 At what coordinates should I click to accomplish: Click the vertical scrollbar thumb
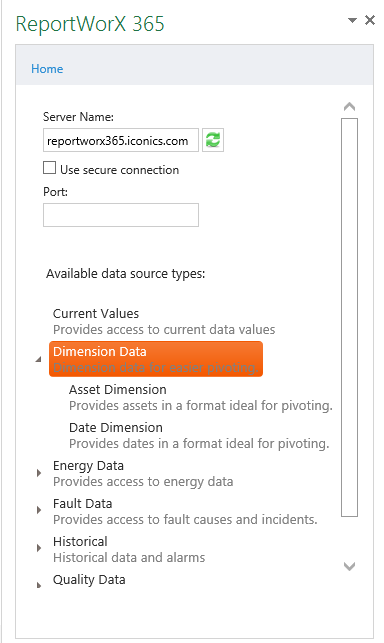coord(350,317)
